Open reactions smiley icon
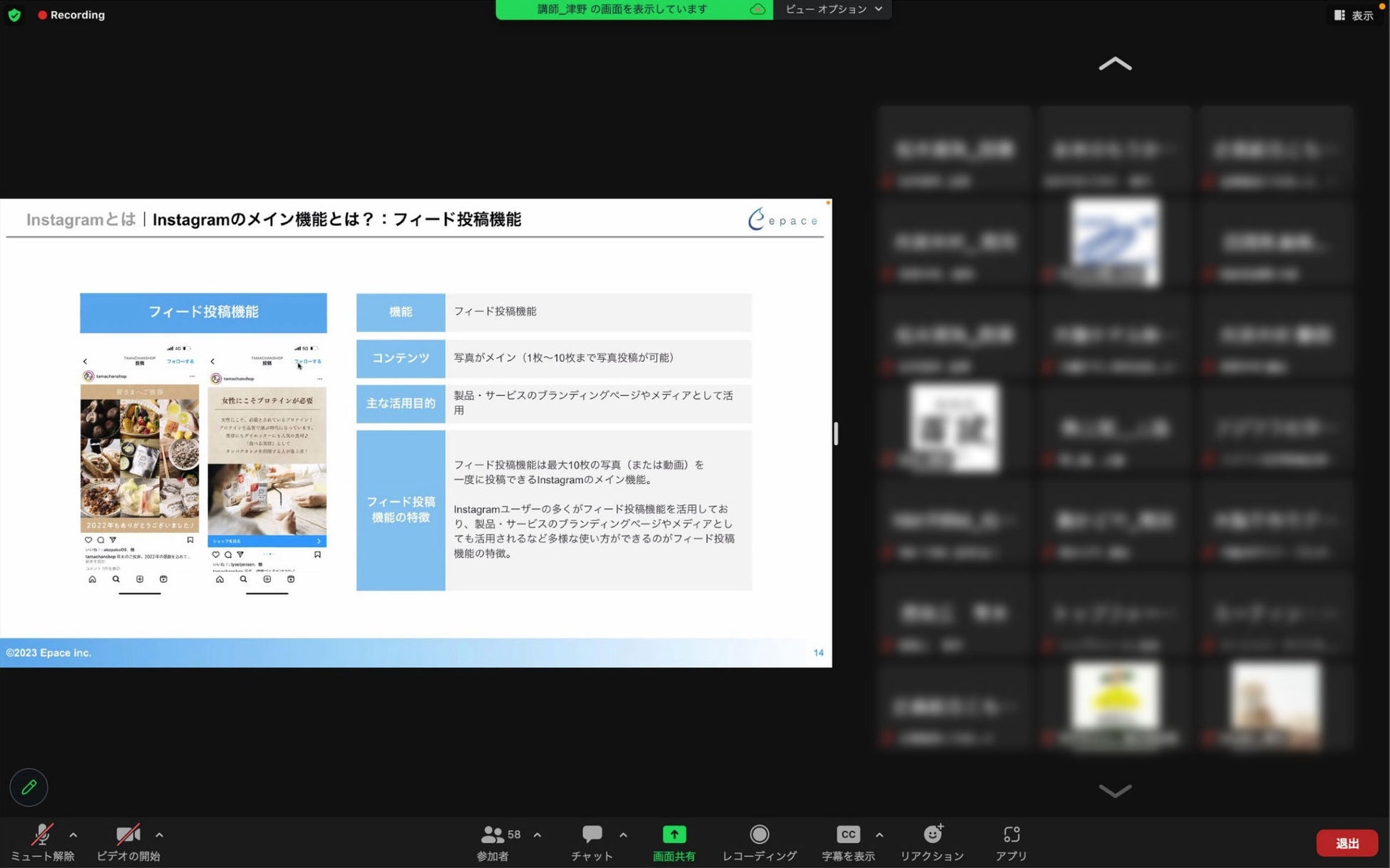The image size is (1390, 868). coord(932,835)
